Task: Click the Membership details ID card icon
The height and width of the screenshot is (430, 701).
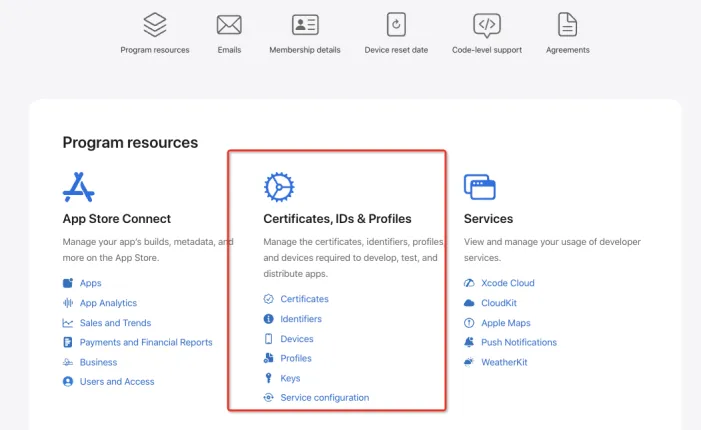Action: tap(305, 25)
